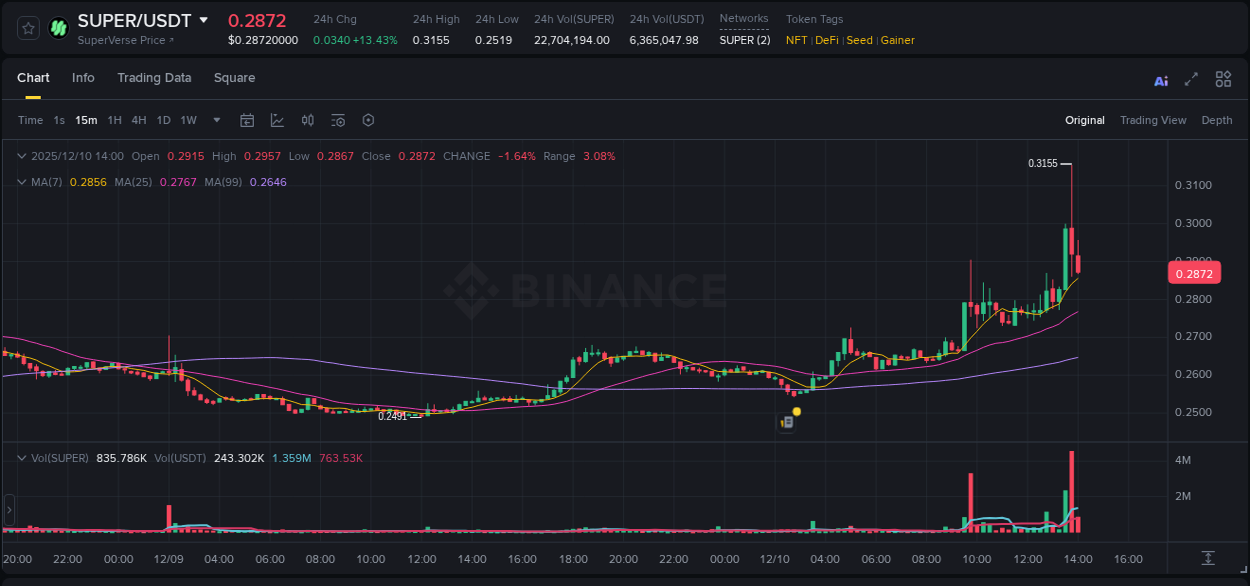The image size is (1250, 586).
Task: Select the 15m timeframe
Action: tap(86, 119)
